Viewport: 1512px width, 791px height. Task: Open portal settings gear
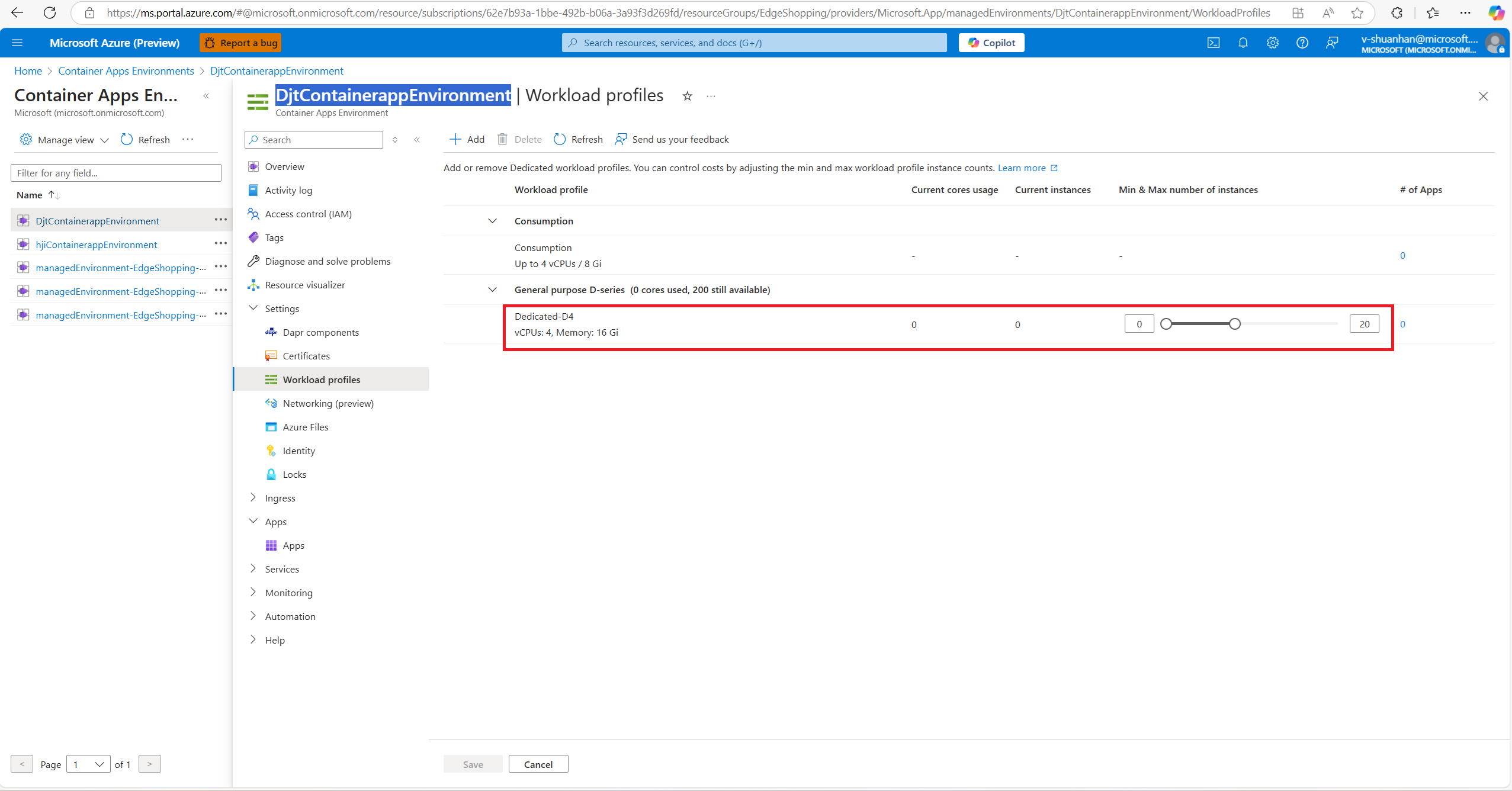point(1273,43)
